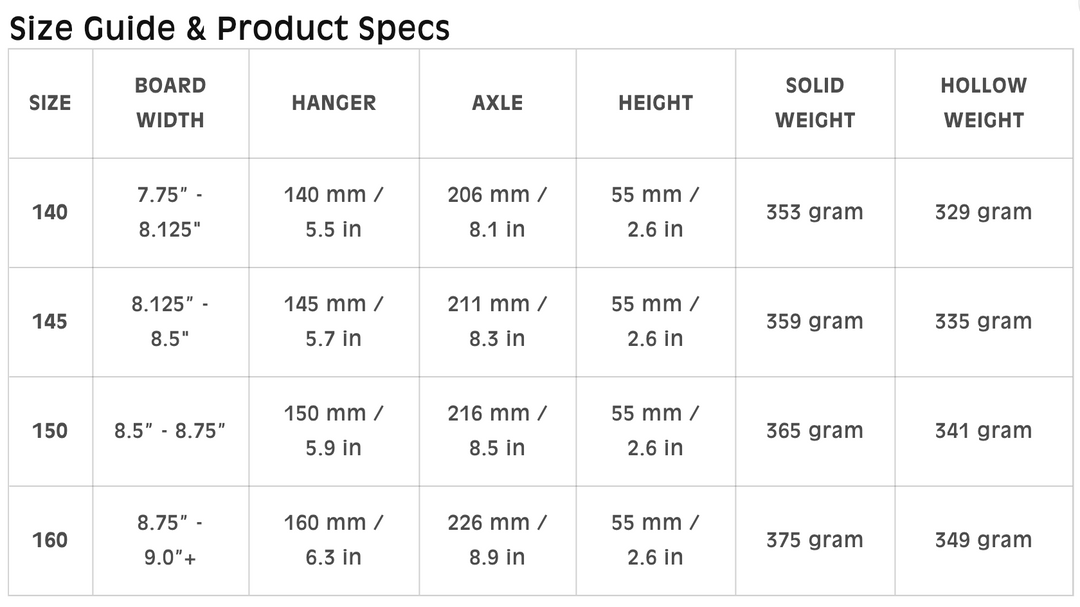Select the BOARD WIDTH column header
The image size is (1080, 607).
point(170,103)
